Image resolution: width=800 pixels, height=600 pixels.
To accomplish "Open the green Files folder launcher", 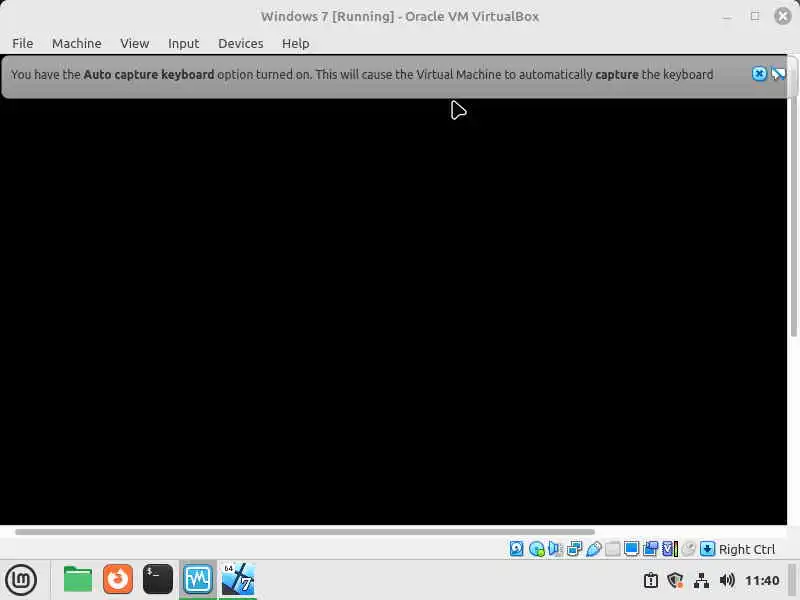I will tap(78, 580).
